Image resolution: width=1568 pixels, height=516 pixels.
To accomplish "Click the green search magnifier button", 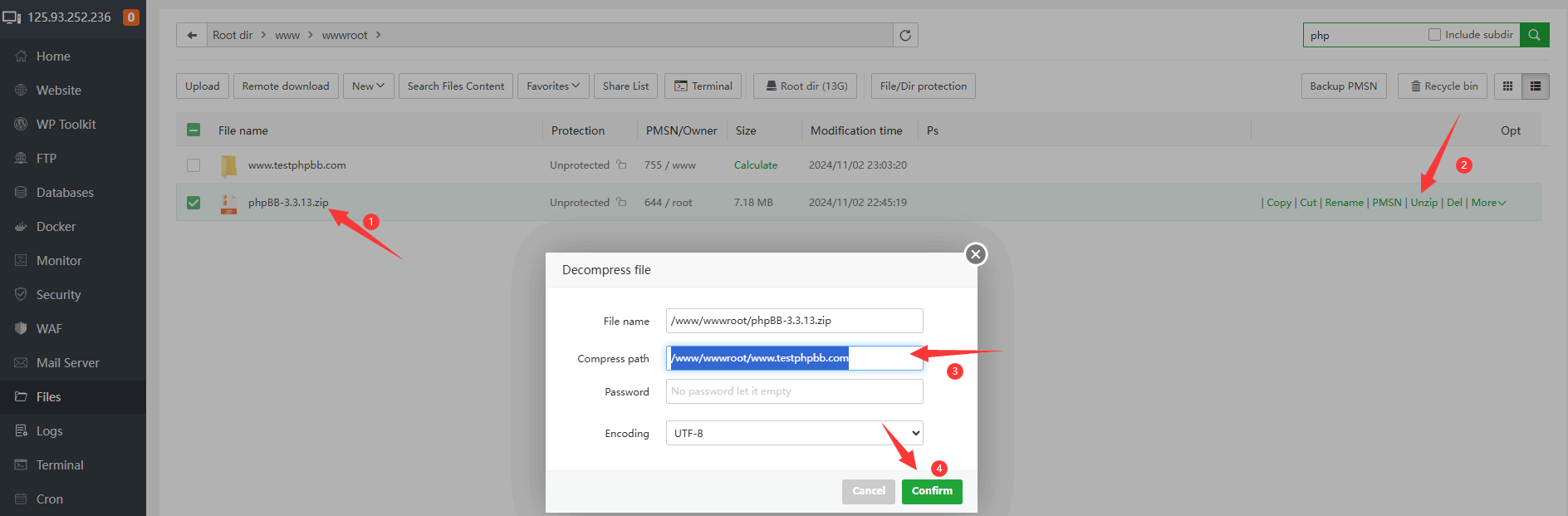I will coord(1534,35).
